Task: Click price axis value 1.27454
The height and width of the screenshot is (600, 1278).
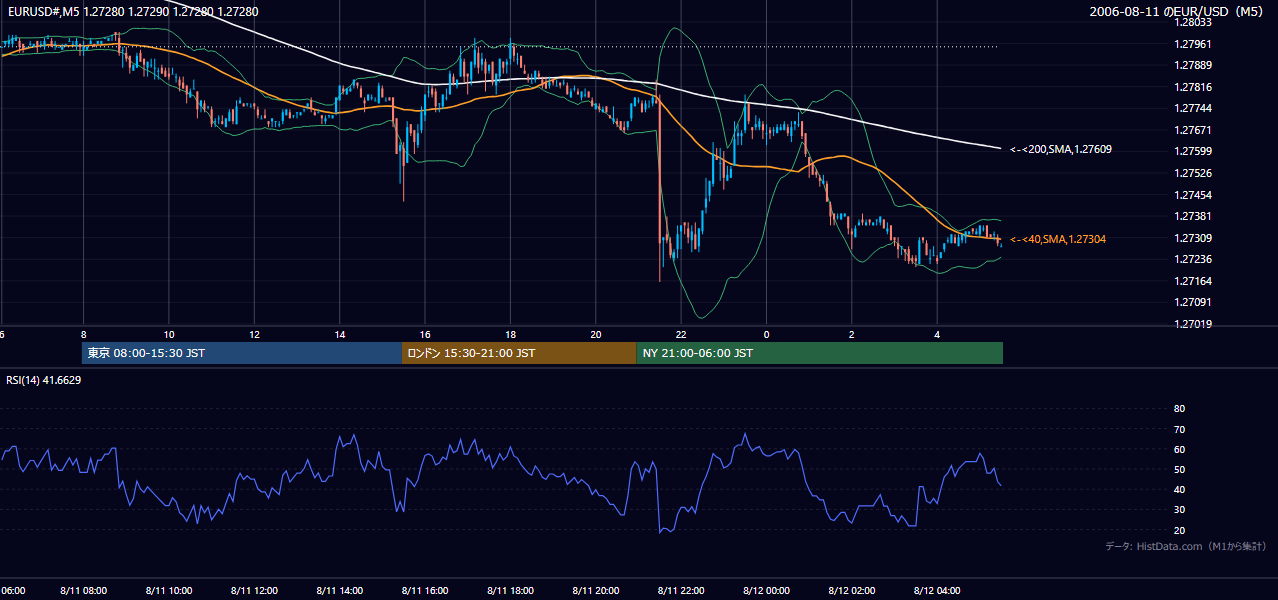Action: 1194,195
